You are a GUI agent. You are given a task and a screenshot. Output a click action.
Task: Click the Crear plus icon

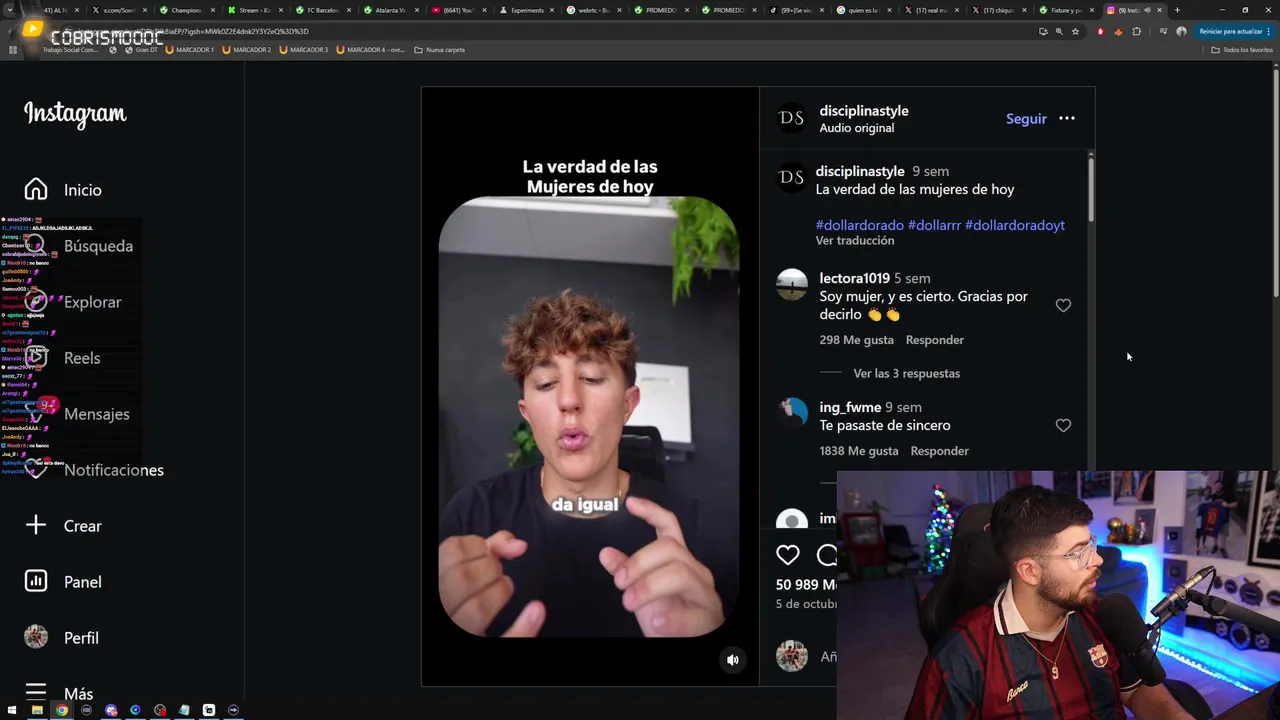pyautogui.click(x=36, y=525)
